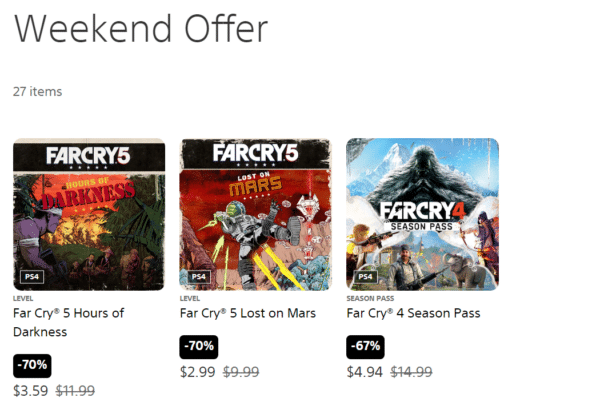Click the PS4 badge on Hours of Darkness
This screenshot has height=418, width=600.
31,276
